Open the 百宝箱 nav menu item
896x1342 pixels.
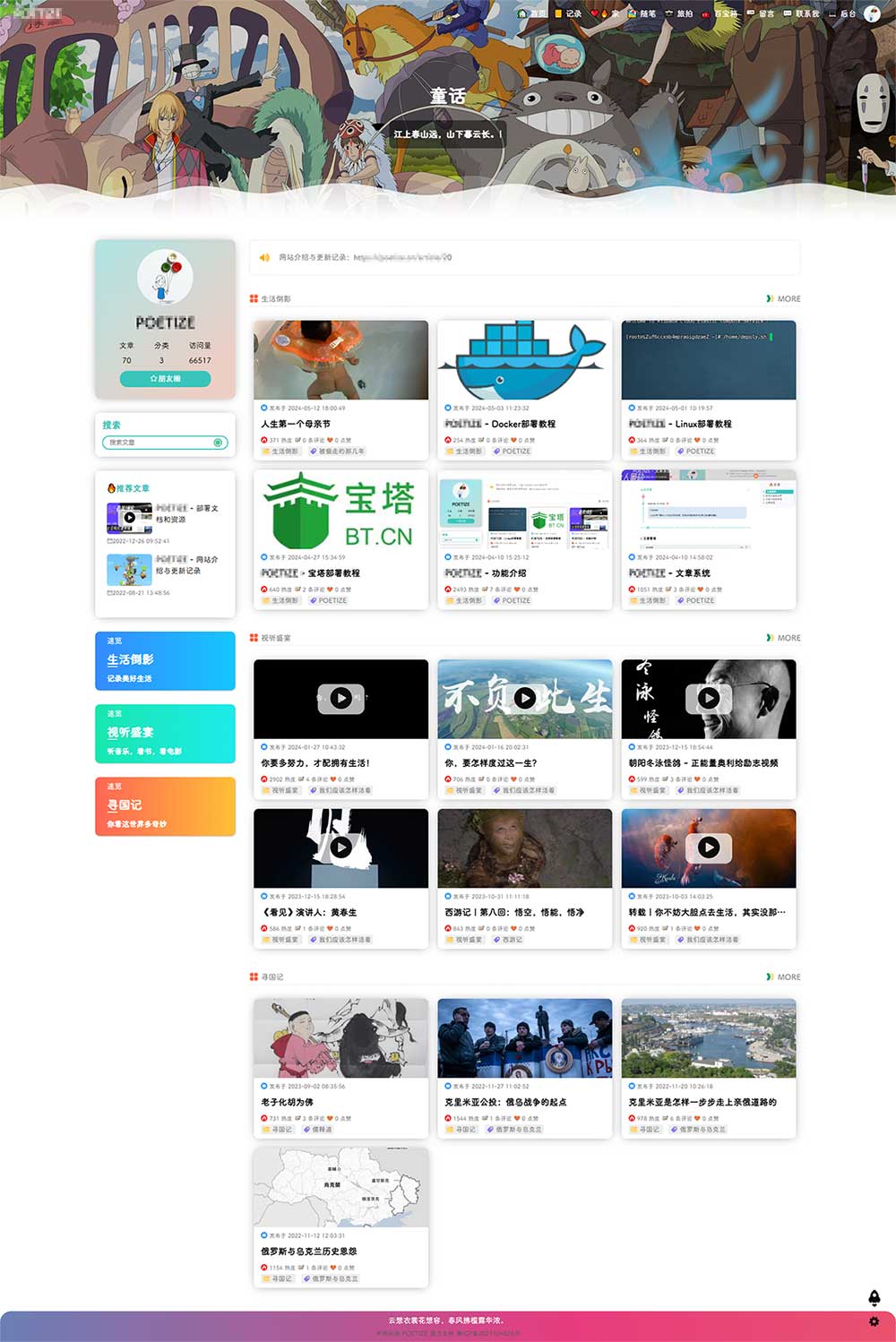pos(719,13)
